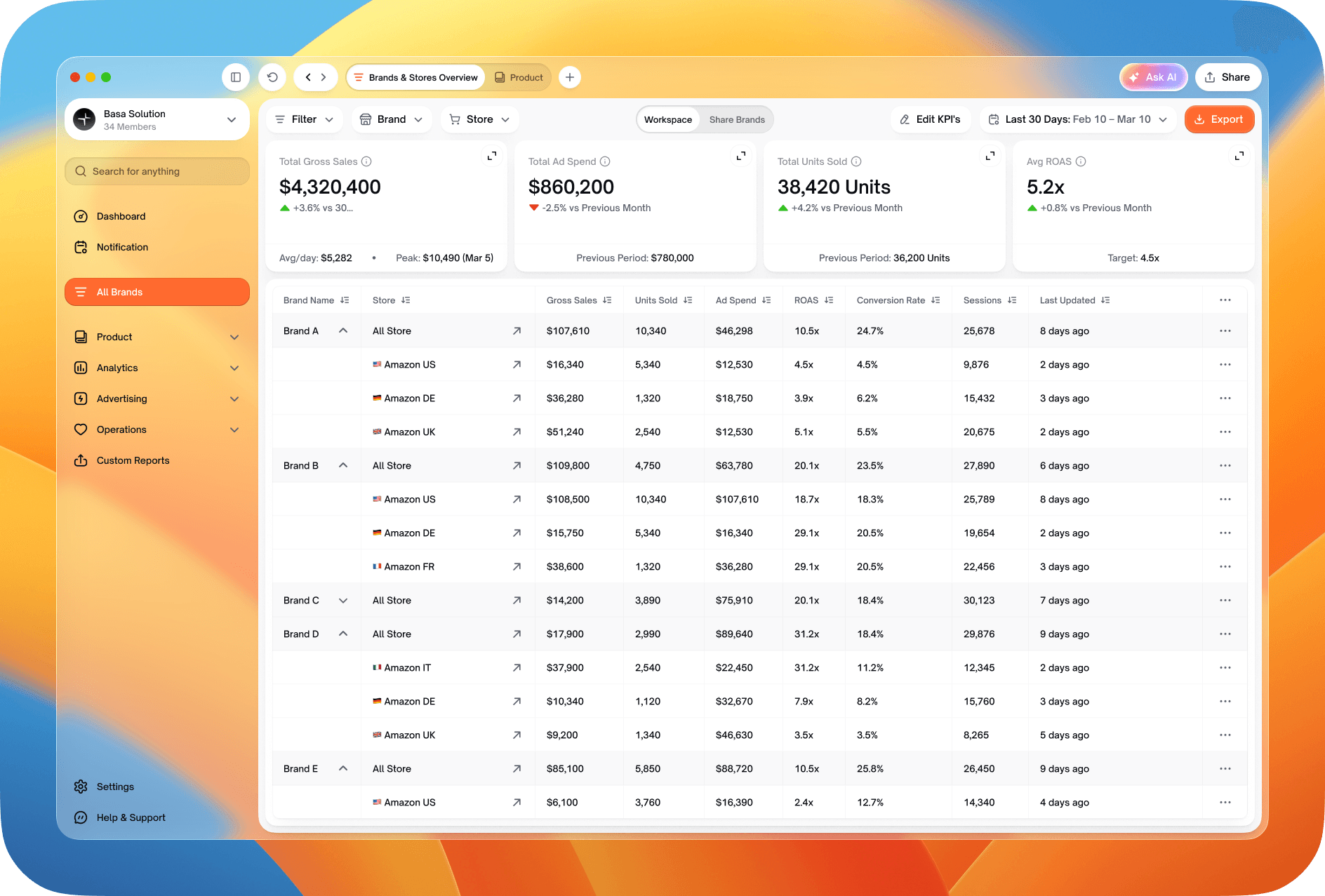Go forward with the right chevron
Screen dimensions: 1325x896
click(324, 77)
